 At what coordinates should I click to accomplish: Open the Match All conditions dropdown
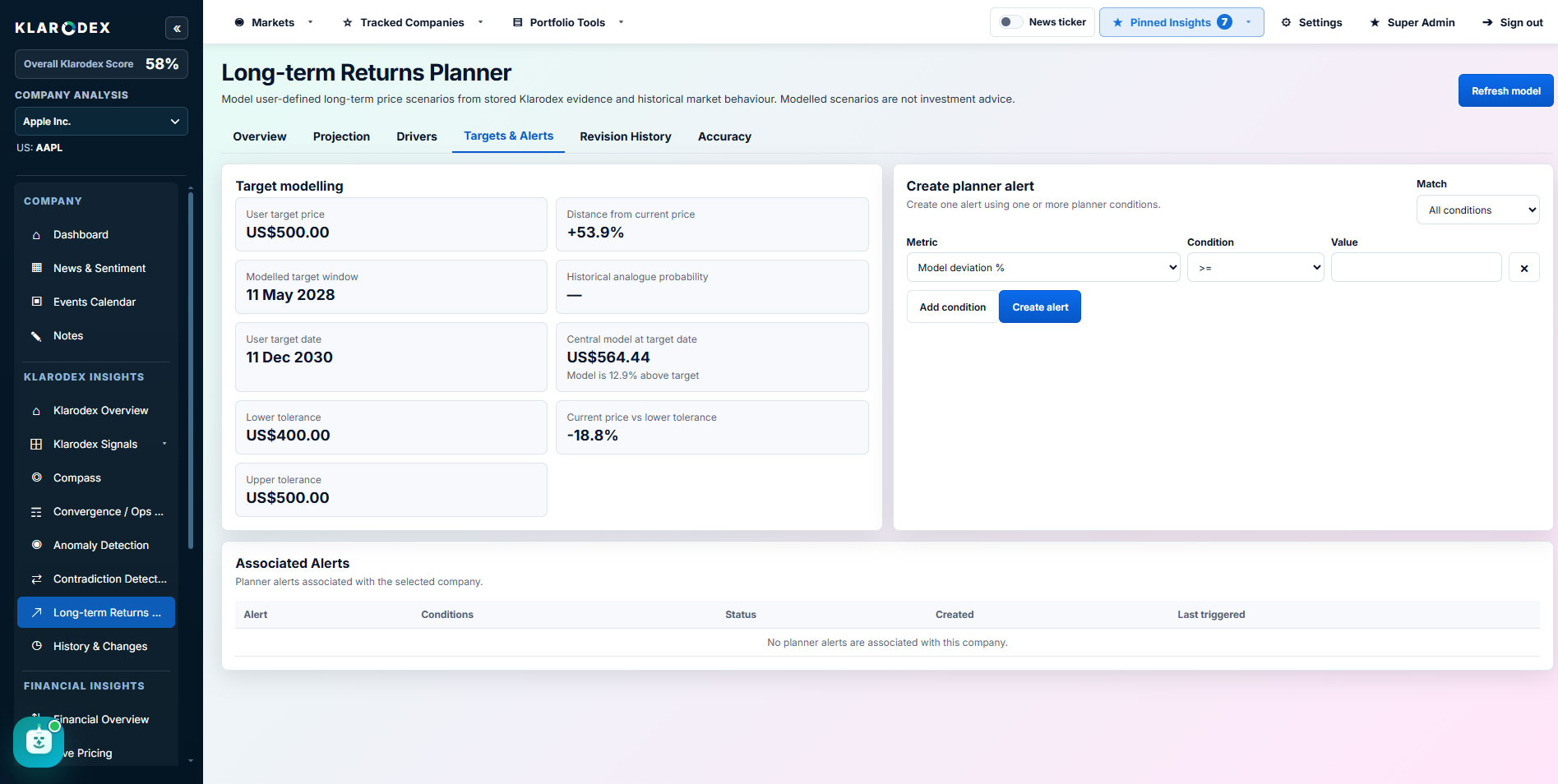(1477, 210)
